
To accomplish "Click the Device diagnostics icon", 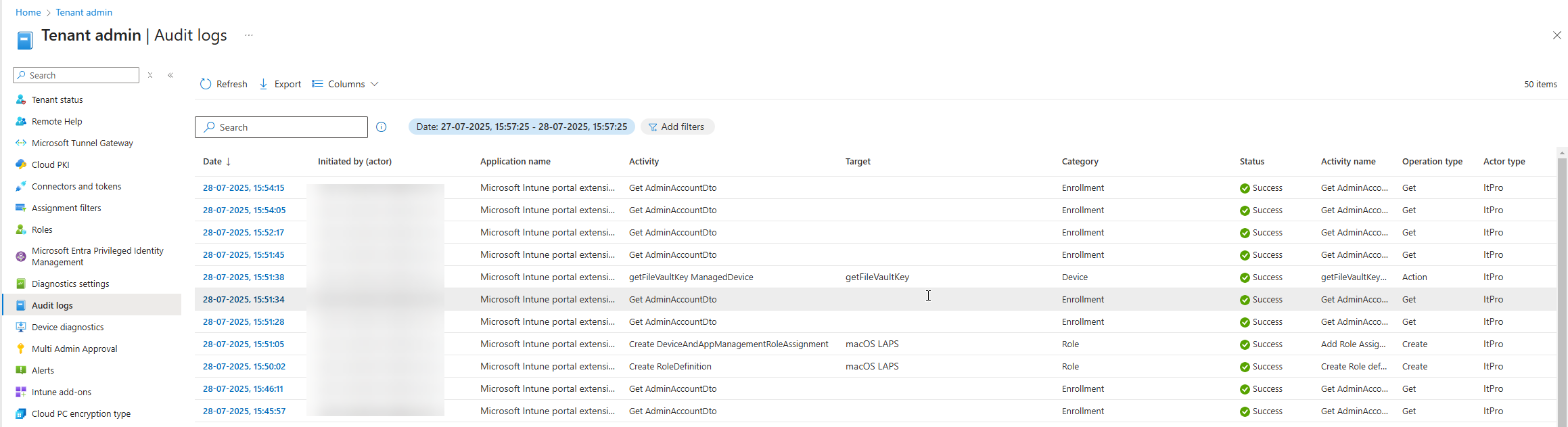I will click(x=21, y=327).
